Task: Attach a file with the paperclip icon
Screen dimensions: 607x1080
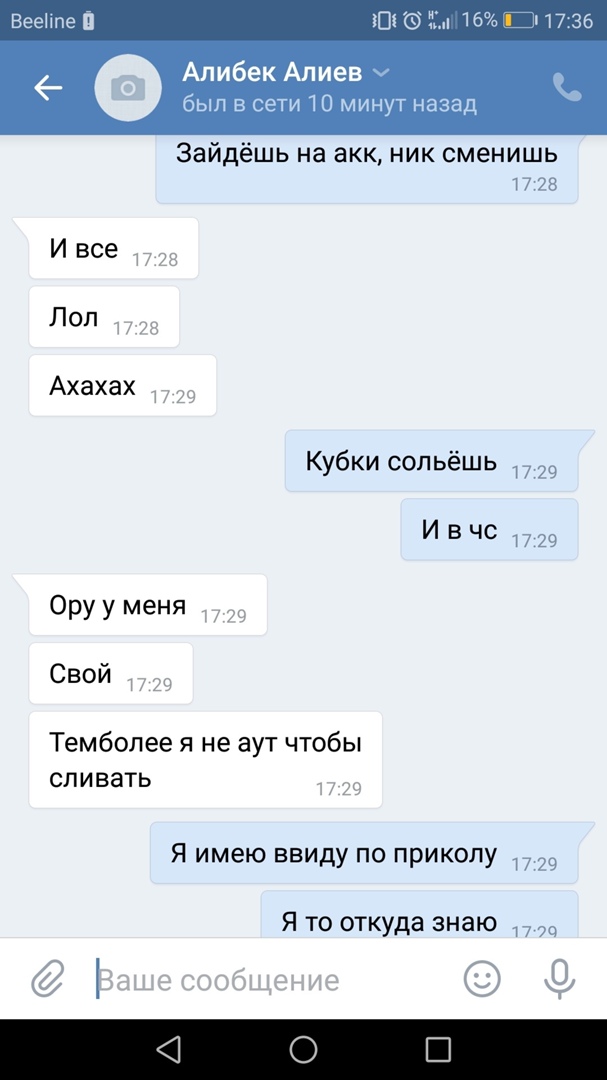Action: point(48,978)
